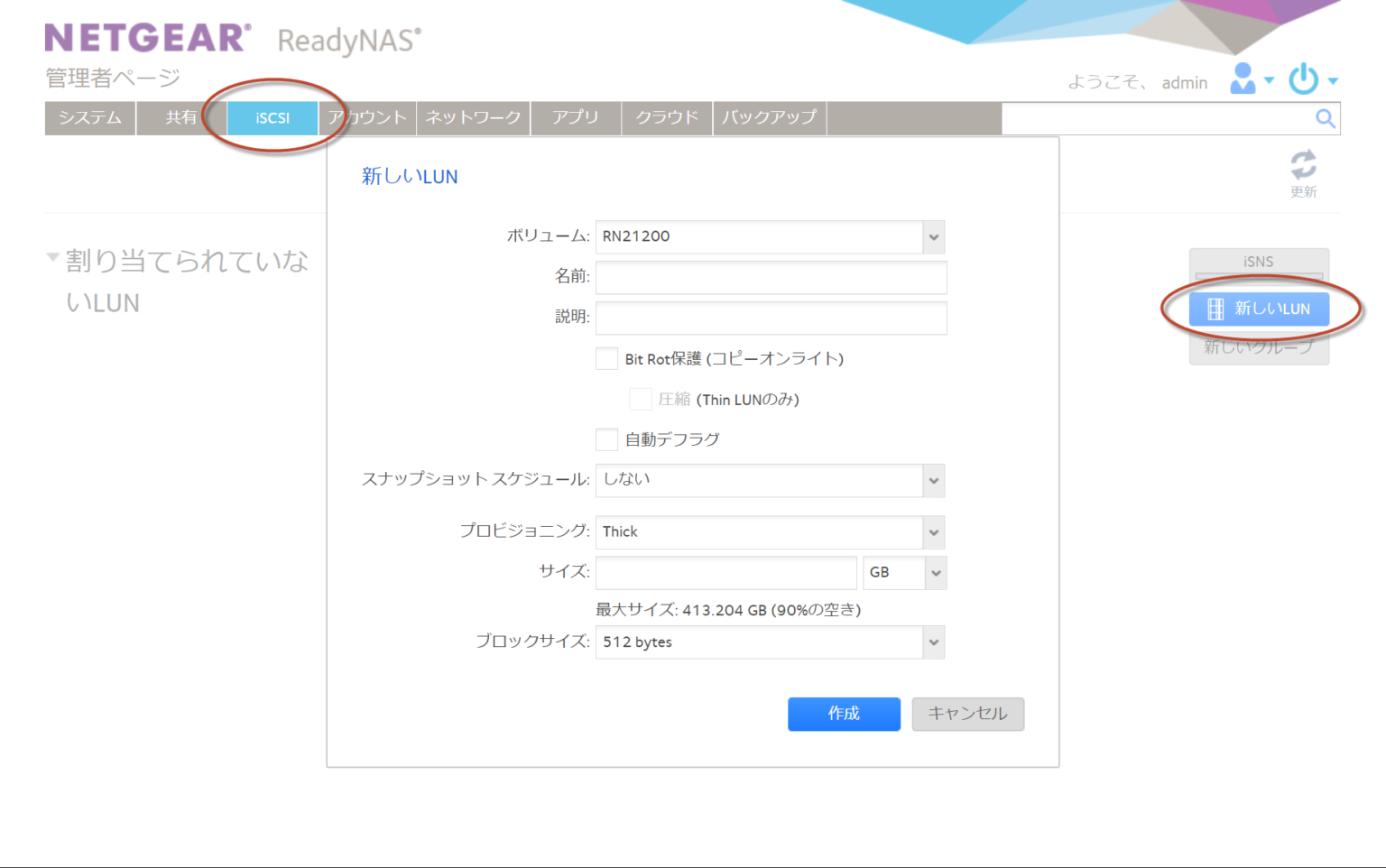Click the キャンセル button

[x=967, y=714]
